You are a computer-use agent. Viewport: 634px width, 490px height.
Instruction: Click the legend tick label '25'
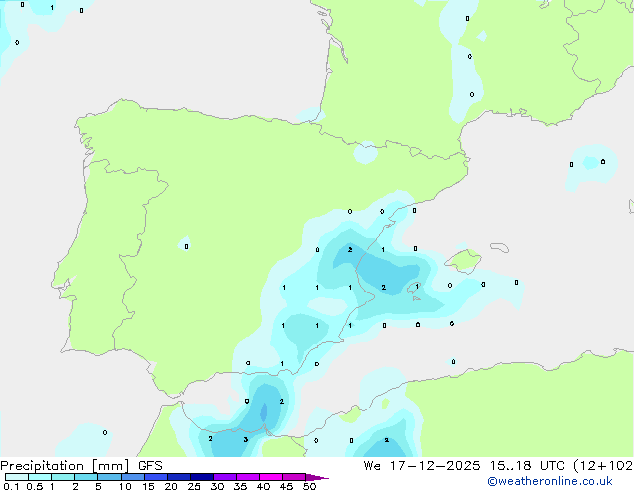point(194,486)
